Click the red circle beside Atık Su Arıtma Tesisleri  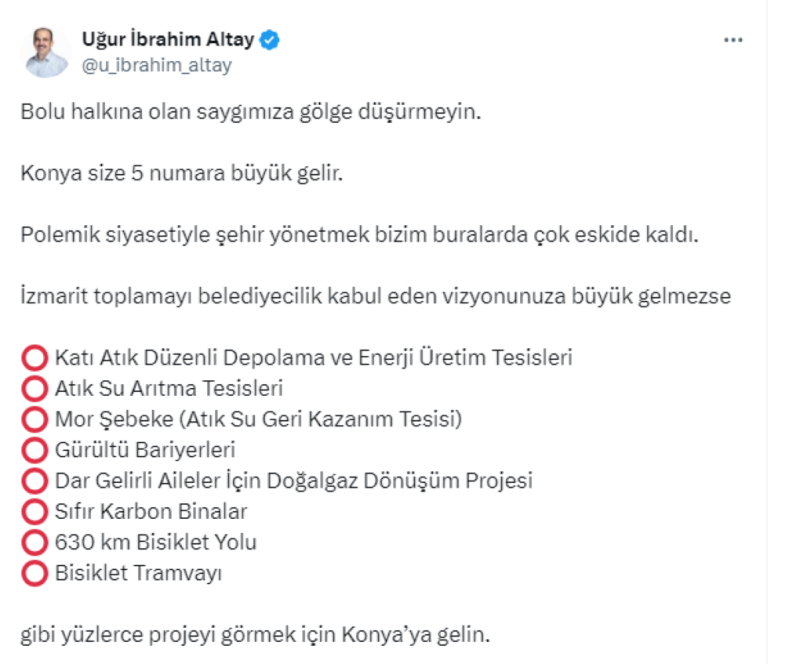tap(34, 388)
